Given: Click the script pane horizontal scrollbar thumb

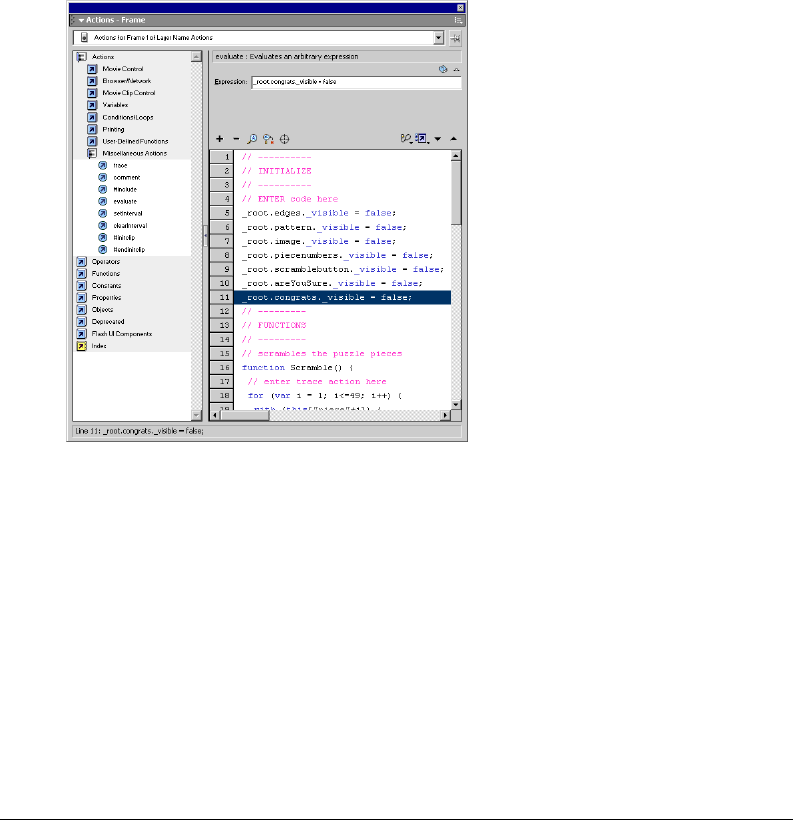Looking at the screenshot, I should pos(244,416).
